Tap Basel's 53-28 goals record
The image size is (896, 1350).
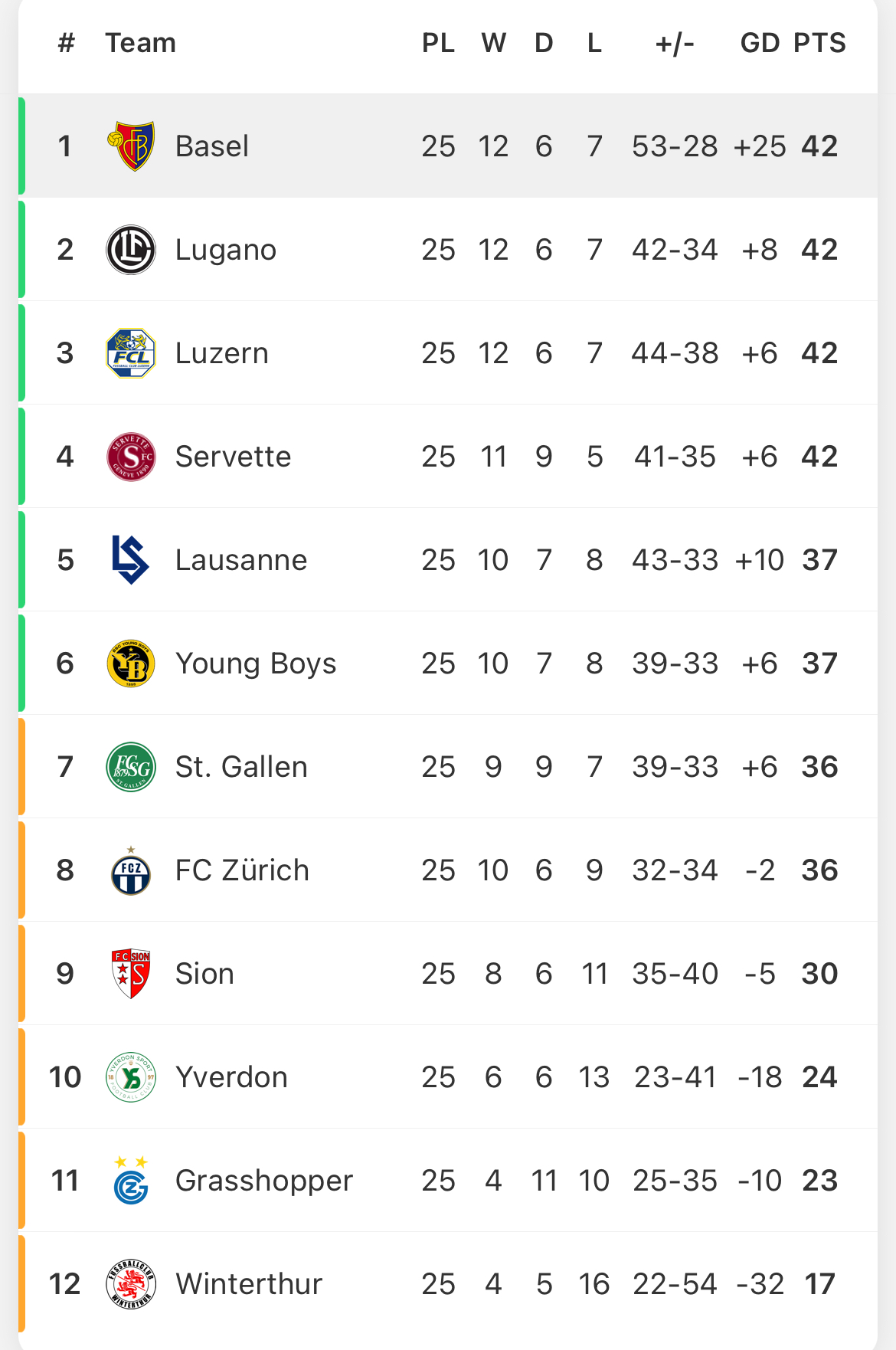point(675,146)
